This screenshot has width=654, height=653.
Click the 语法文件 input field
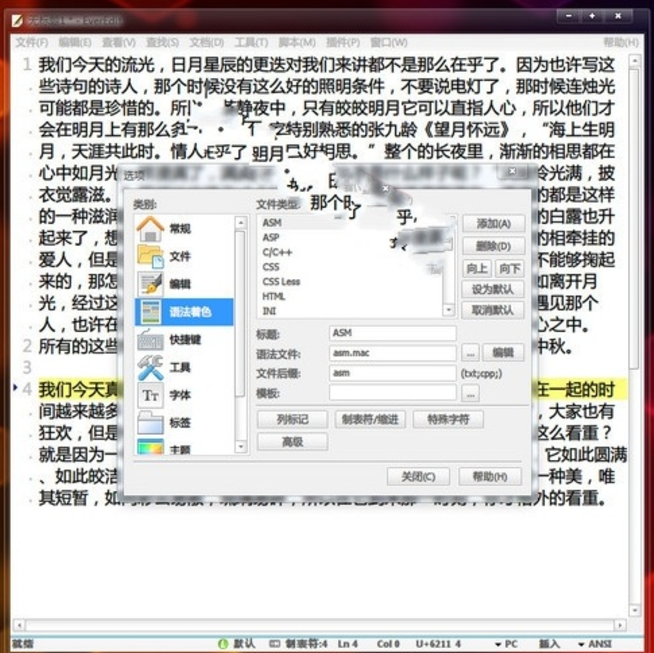pyautogui.click(x=392, y=353)
